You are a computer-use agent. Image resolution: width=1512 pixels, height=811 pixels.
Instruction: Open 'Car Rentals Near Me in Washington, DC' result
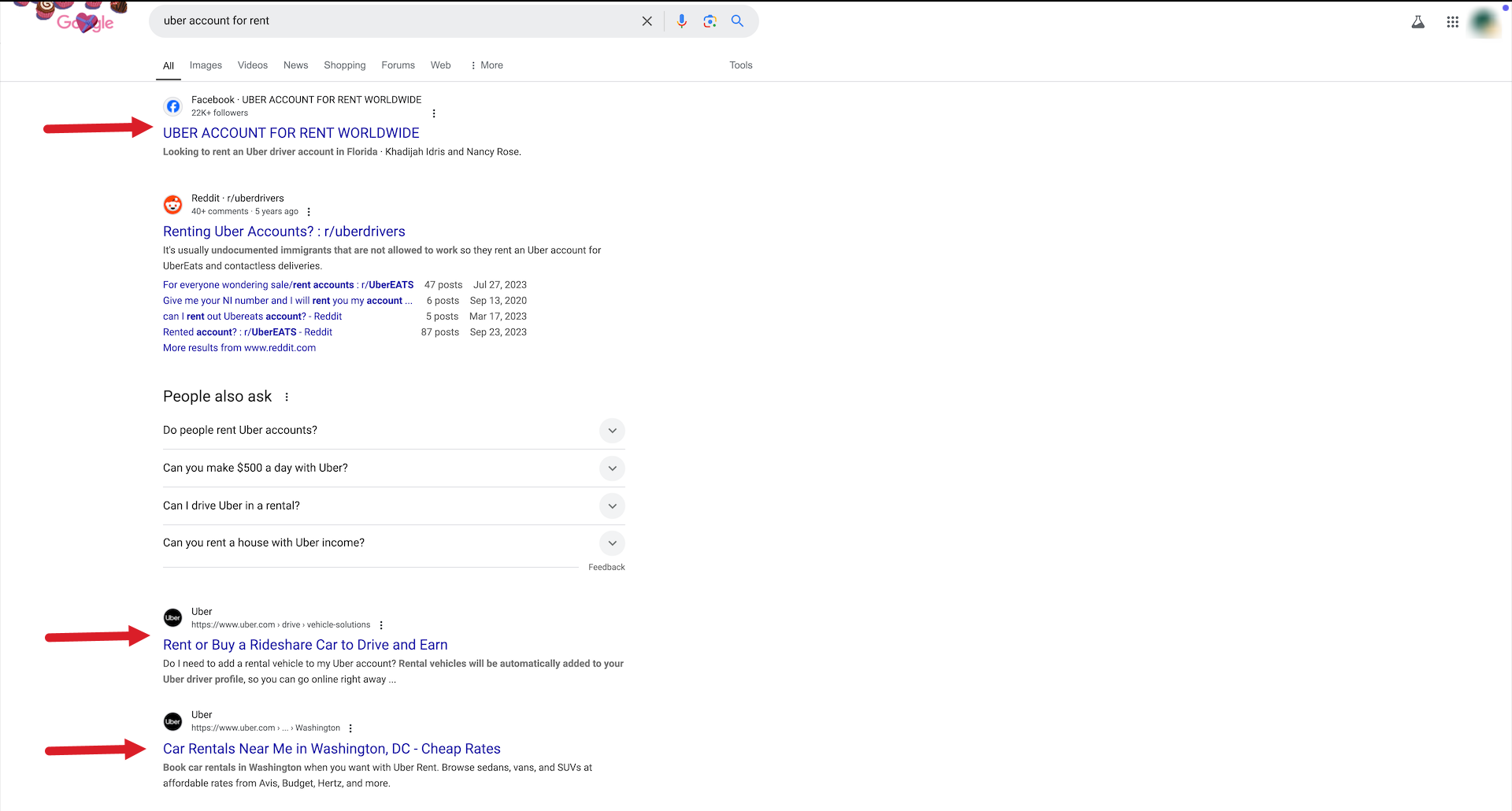pos(332,749)
